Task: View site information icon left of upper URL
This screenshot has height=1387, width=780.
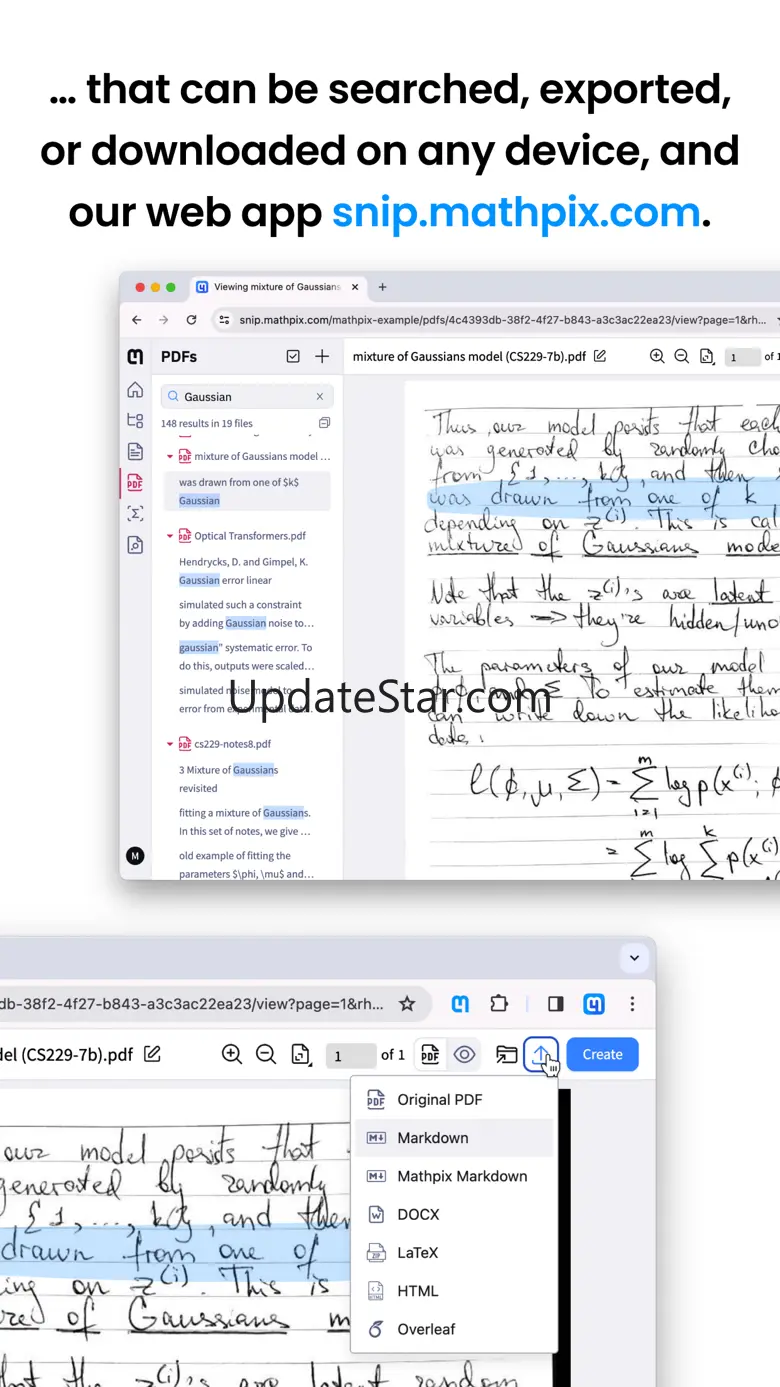Action: (x=225, y=320)
